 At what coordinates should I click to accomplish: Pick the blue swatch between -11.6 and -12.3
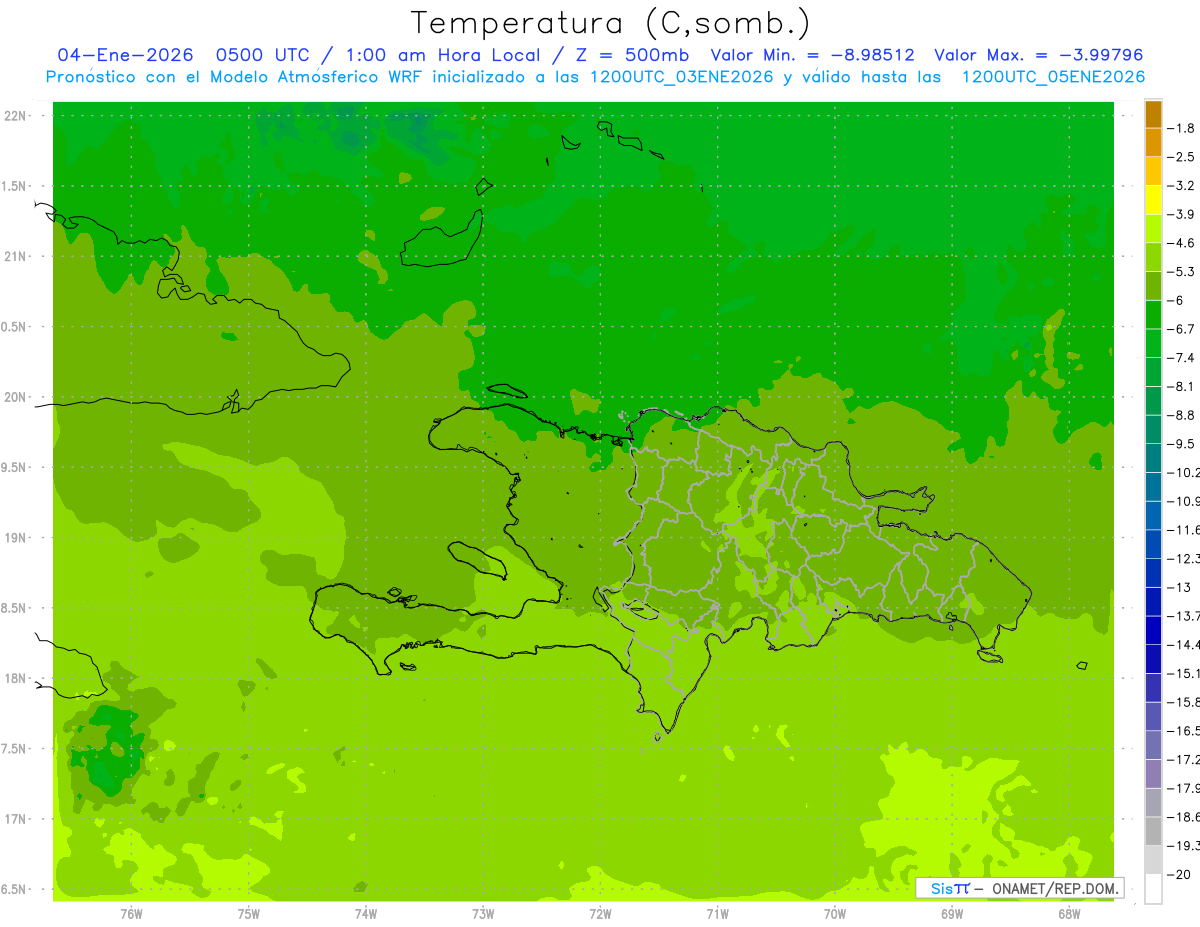point(1153,544)
